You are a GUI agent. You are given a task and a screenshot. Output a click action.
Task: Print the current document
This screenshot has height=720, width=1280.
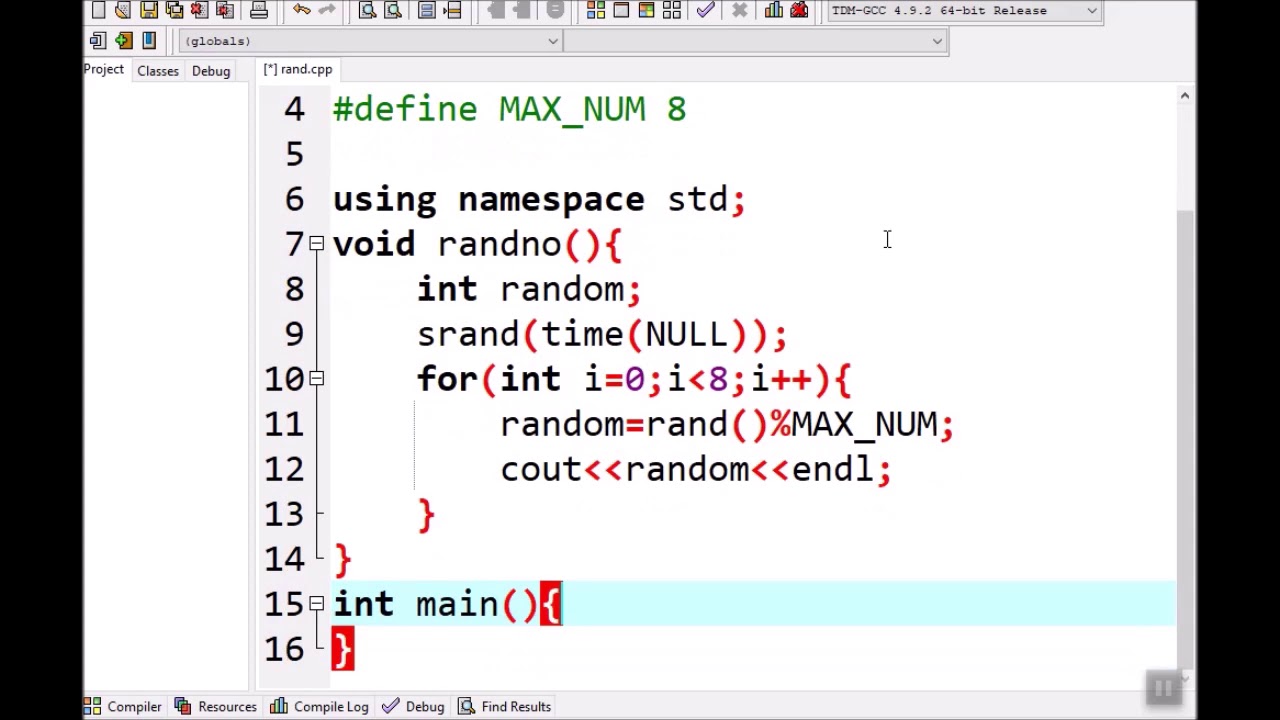(x=259, y=10)
